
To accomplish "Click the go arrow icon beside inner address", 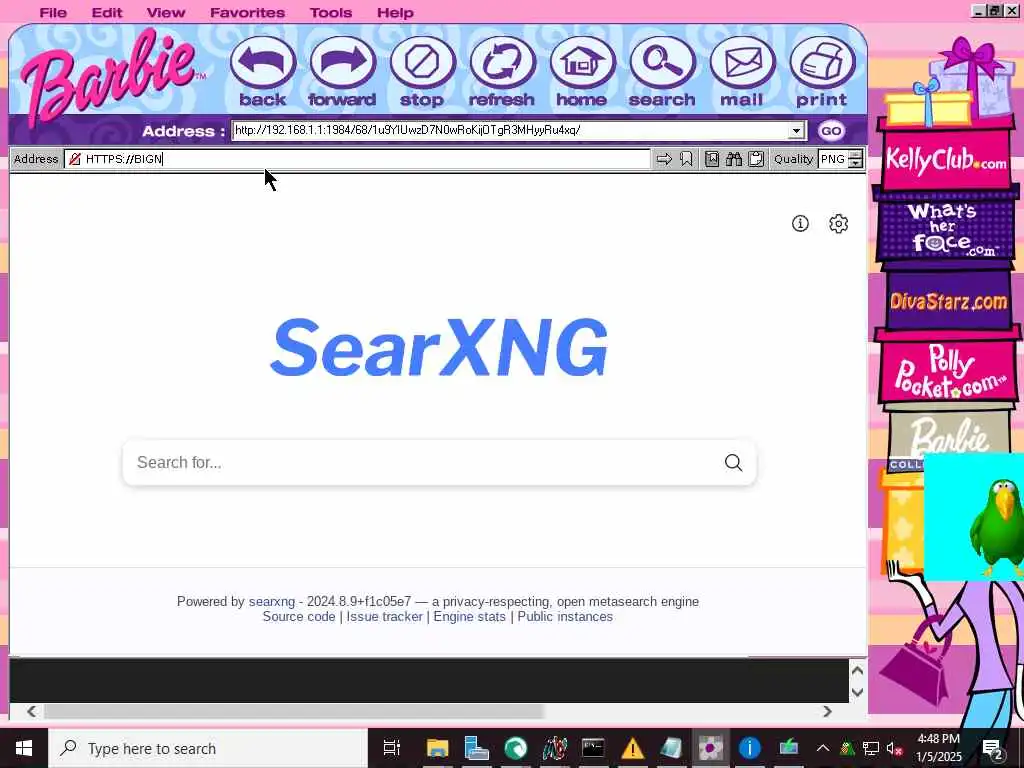I will coord(664,159).
